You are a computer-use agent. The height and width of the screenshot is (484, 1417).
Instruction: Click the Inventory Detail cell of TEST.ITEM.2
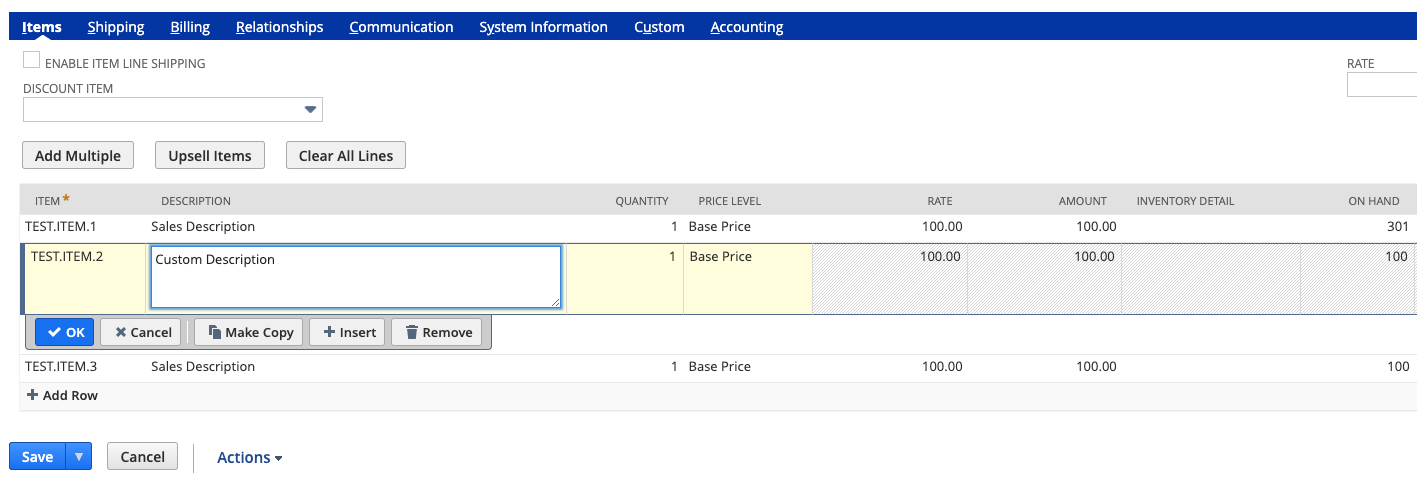coord(1210,278)
